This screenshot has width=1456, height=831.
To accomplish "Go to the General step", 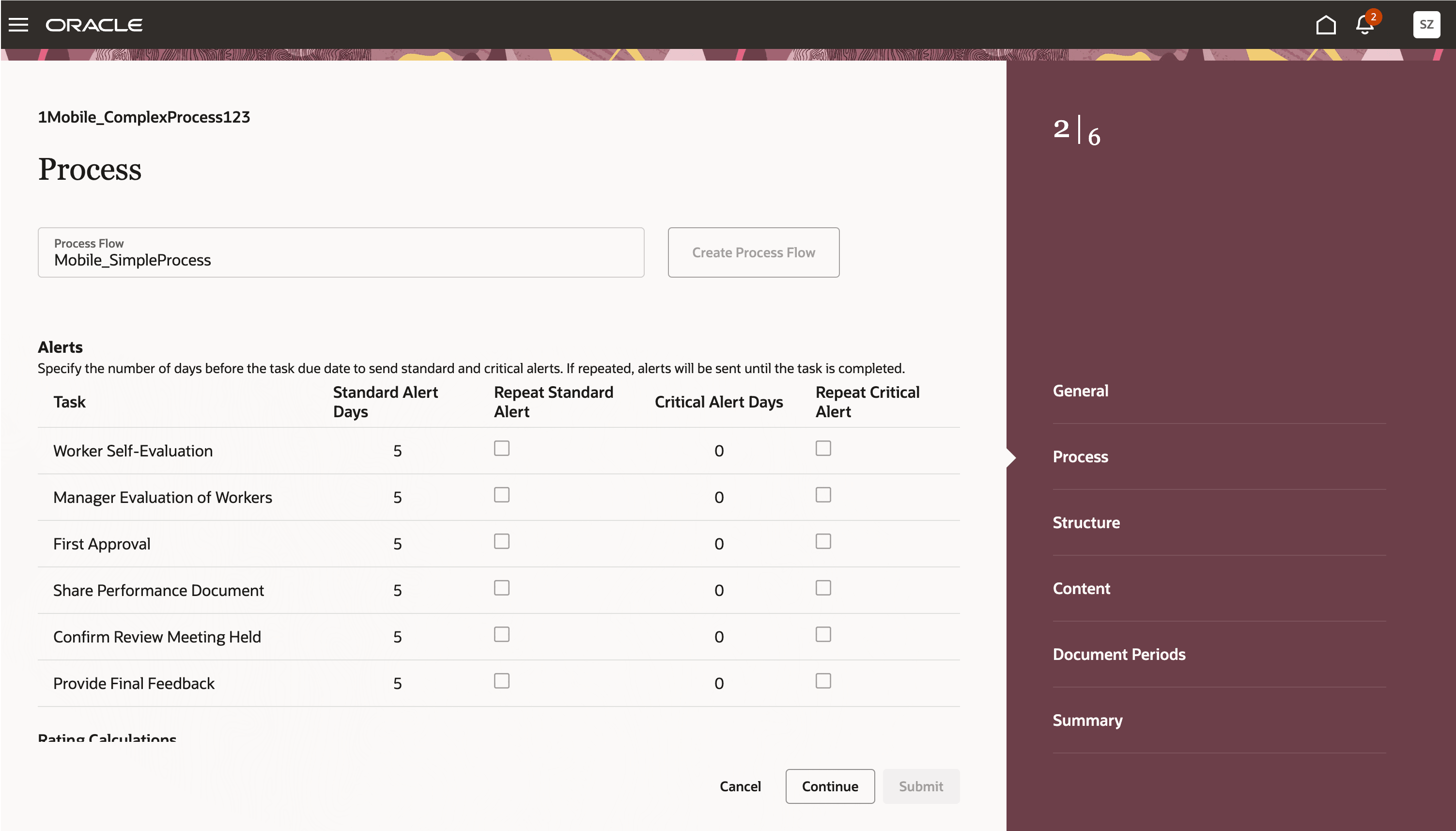I will 1080,391.
